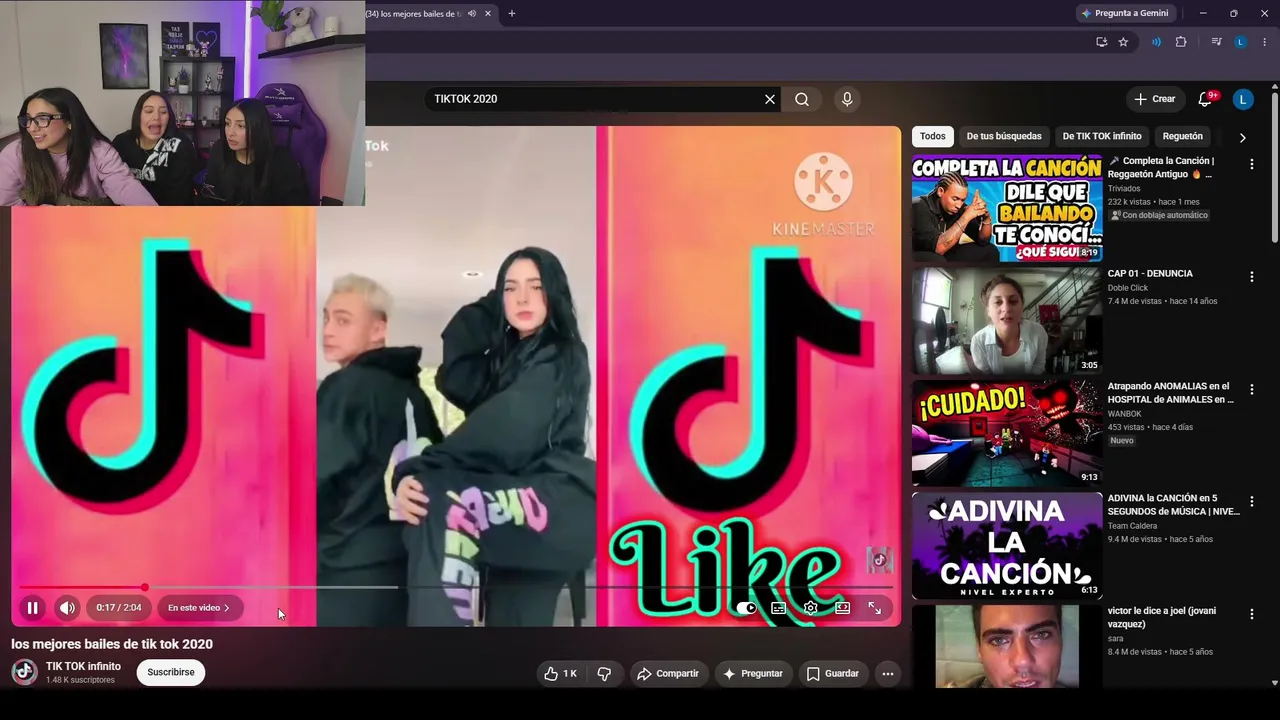
Task: Open 'Atrapando ANOMALIAS en el HOSPITAL' title
Action: pos(1171,393)
